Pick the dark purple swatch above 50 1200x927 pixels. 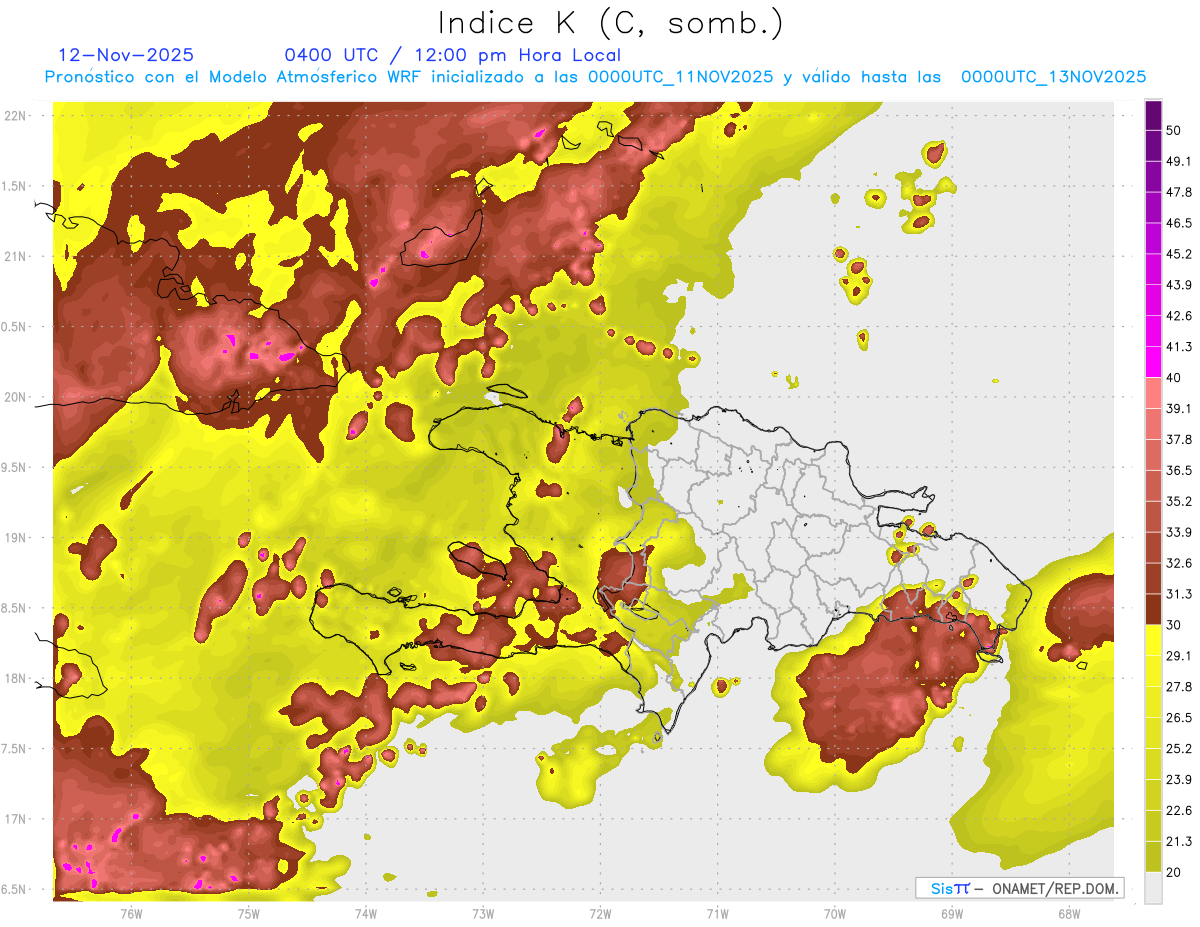coord(1153,115)
